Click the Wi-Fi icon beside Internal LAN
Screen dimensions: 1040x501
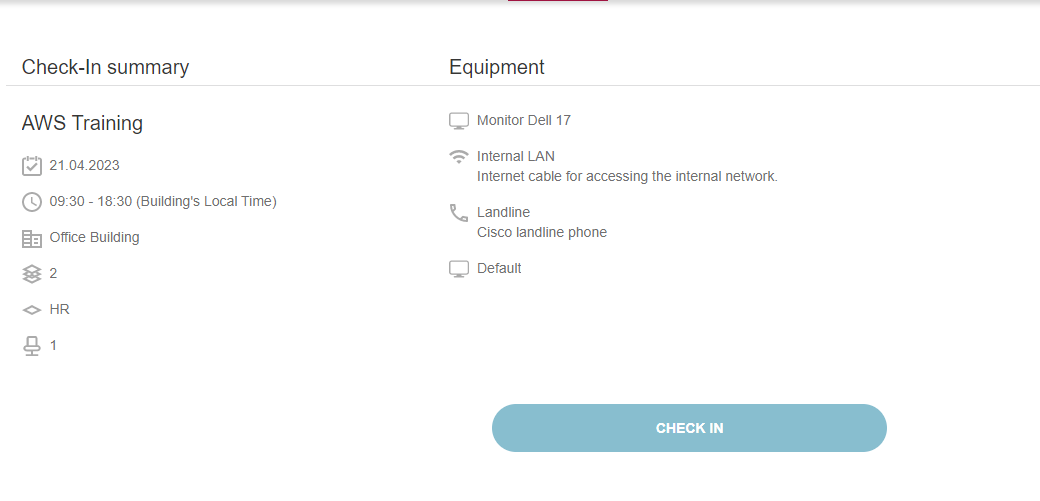(459, 157)
